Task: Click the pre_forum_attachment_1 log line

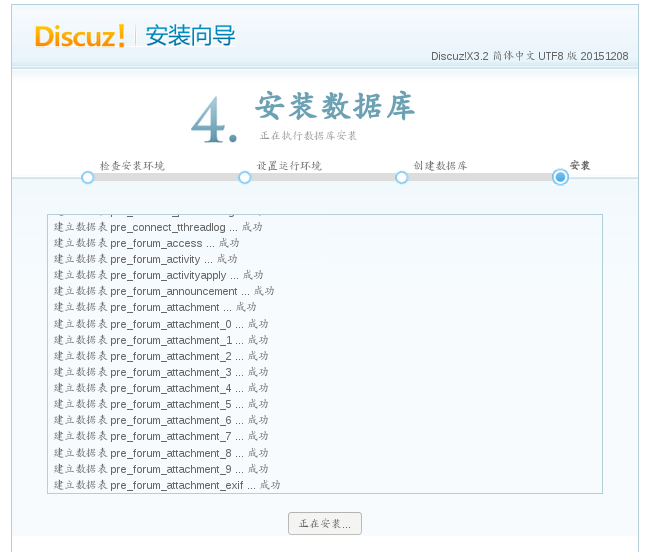Action: point(161,340)
